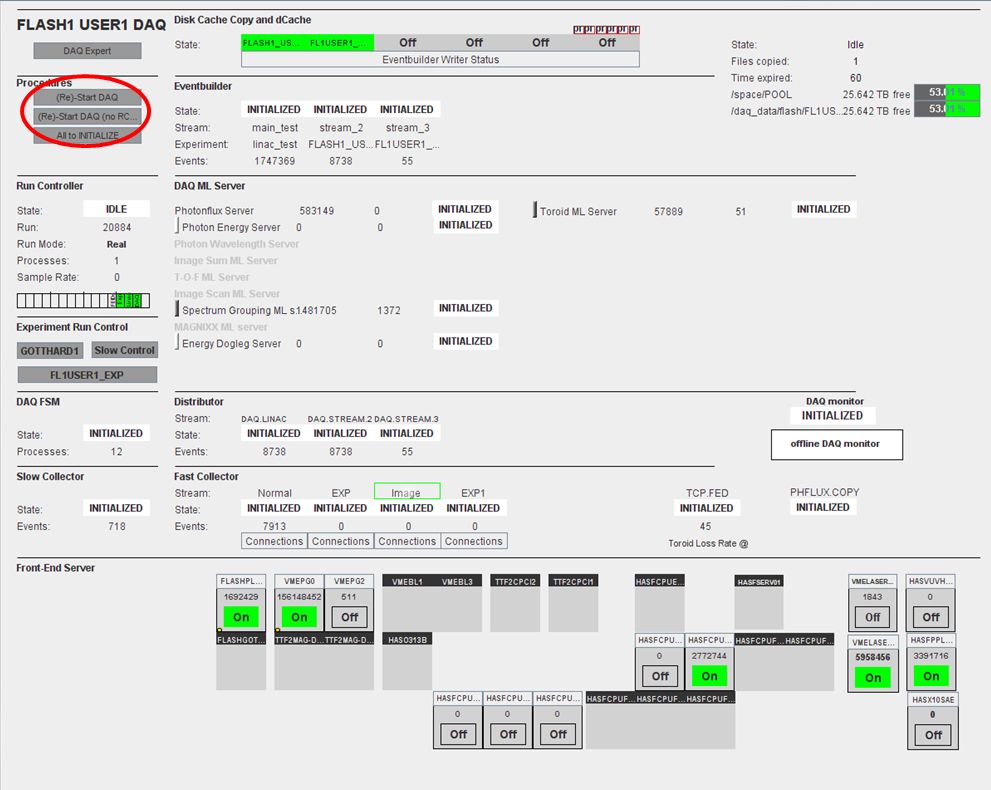Click the /space/POOL free space bar

point(946,93)
